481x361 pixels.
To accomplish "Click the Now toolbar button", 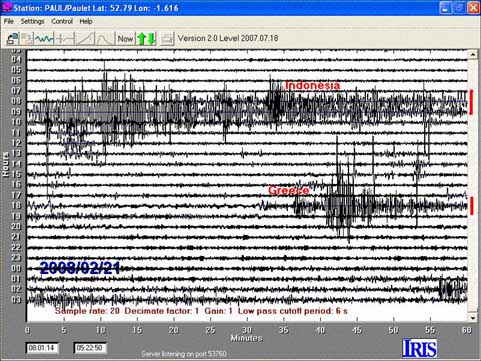I will [x=125, y=39].
